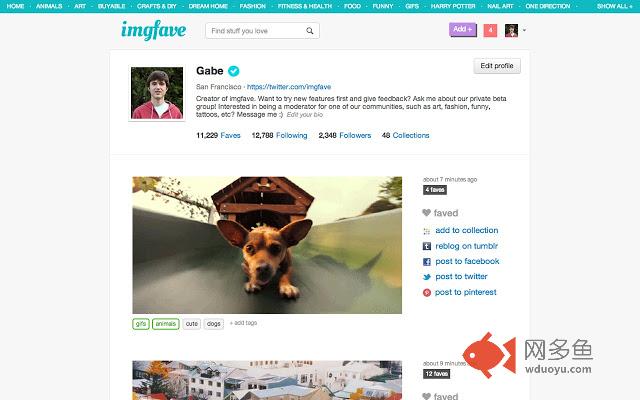Click the search magnifier icon
This screenshot has width=640, height=400.
click(x=310, y=31)
